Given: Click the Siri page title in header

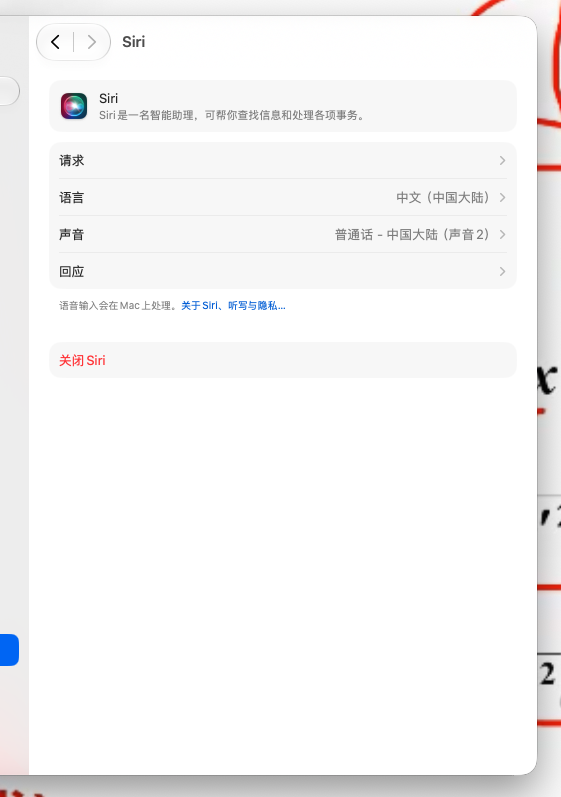Looking at the screenshot, I should (x=134, y=42).
